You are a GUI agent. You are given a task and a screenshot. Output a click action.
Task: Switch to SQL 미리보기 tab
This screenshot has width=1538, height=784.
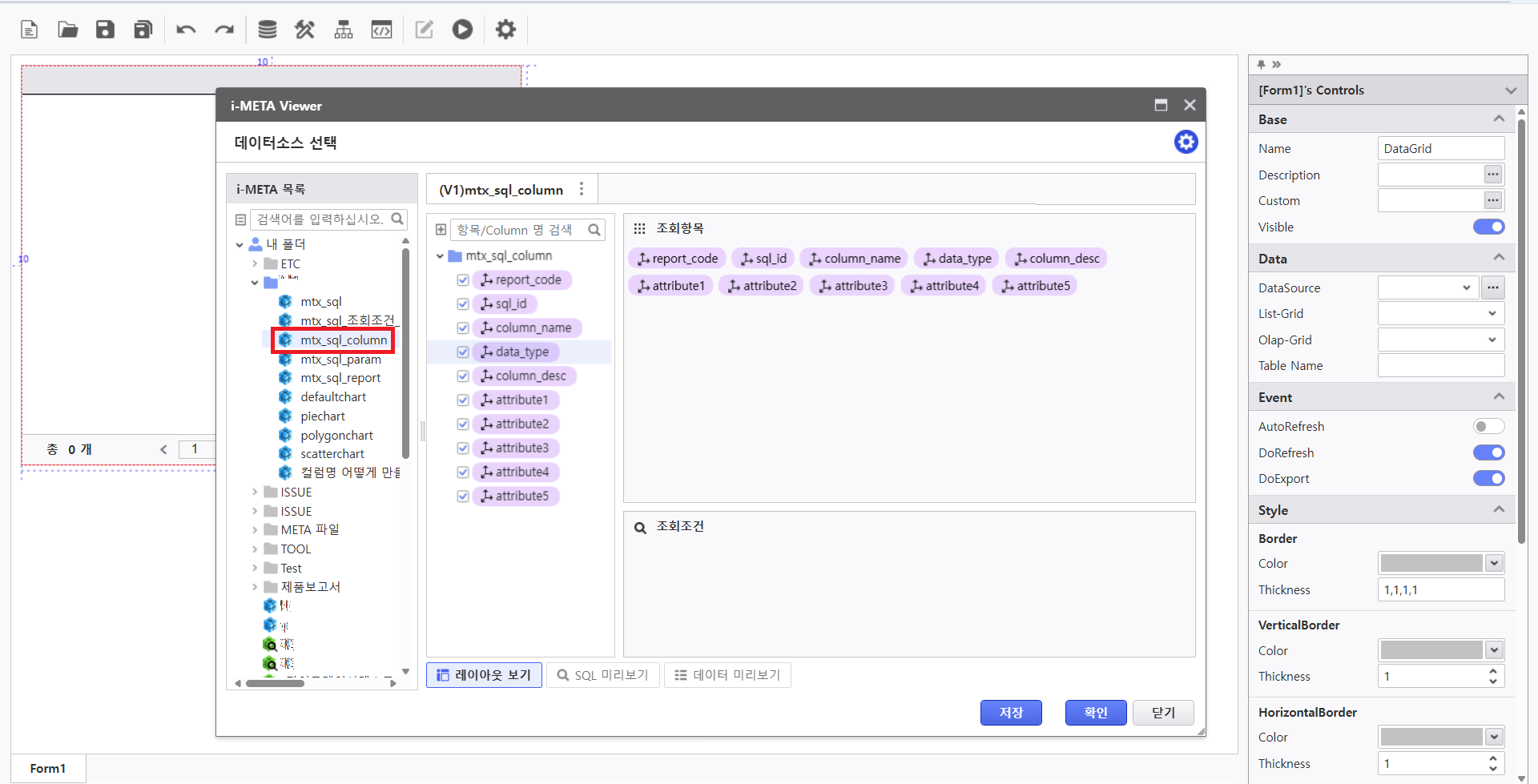point(603,675)
